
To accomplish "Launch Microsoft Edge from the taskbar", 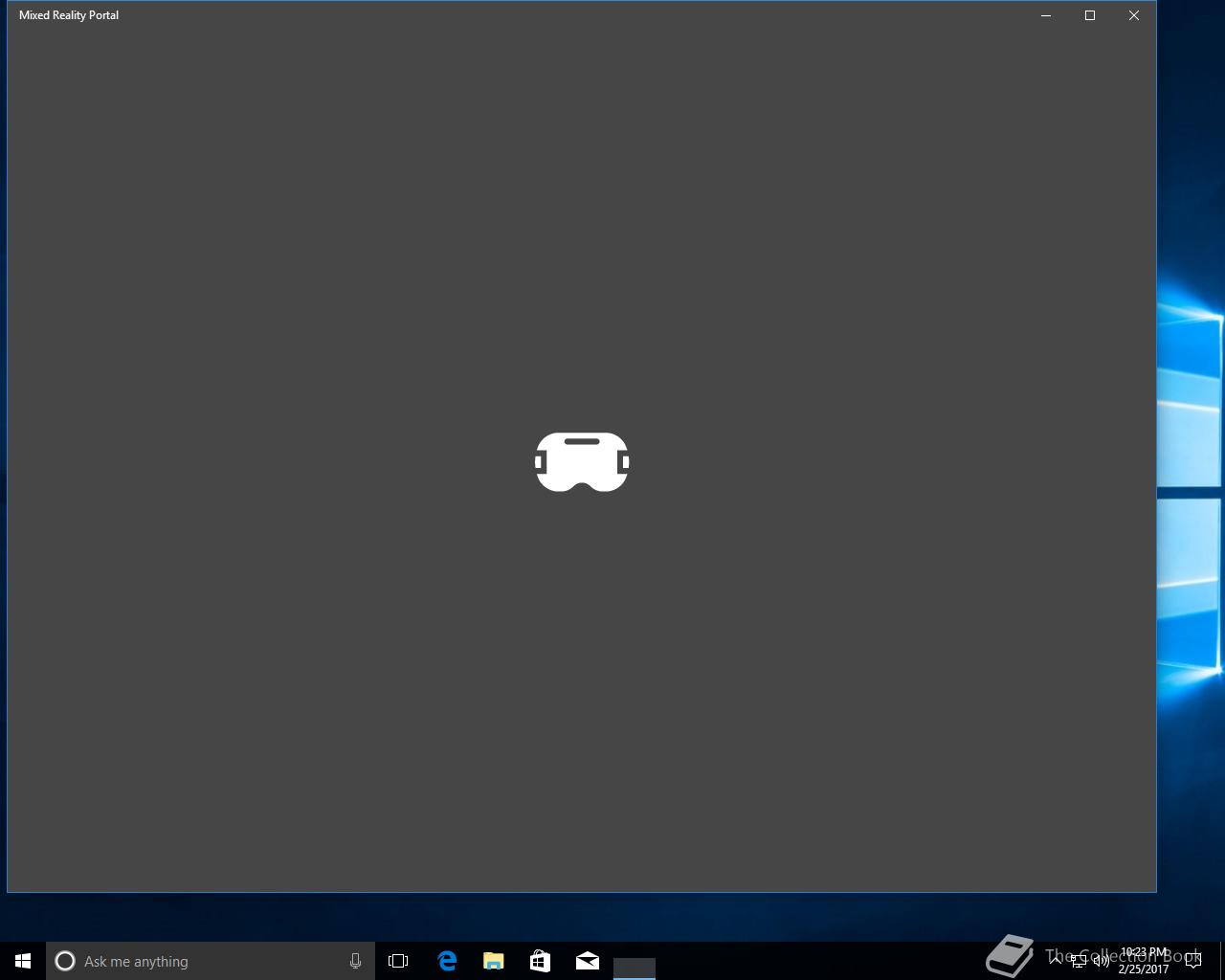I will click(447, 961).
